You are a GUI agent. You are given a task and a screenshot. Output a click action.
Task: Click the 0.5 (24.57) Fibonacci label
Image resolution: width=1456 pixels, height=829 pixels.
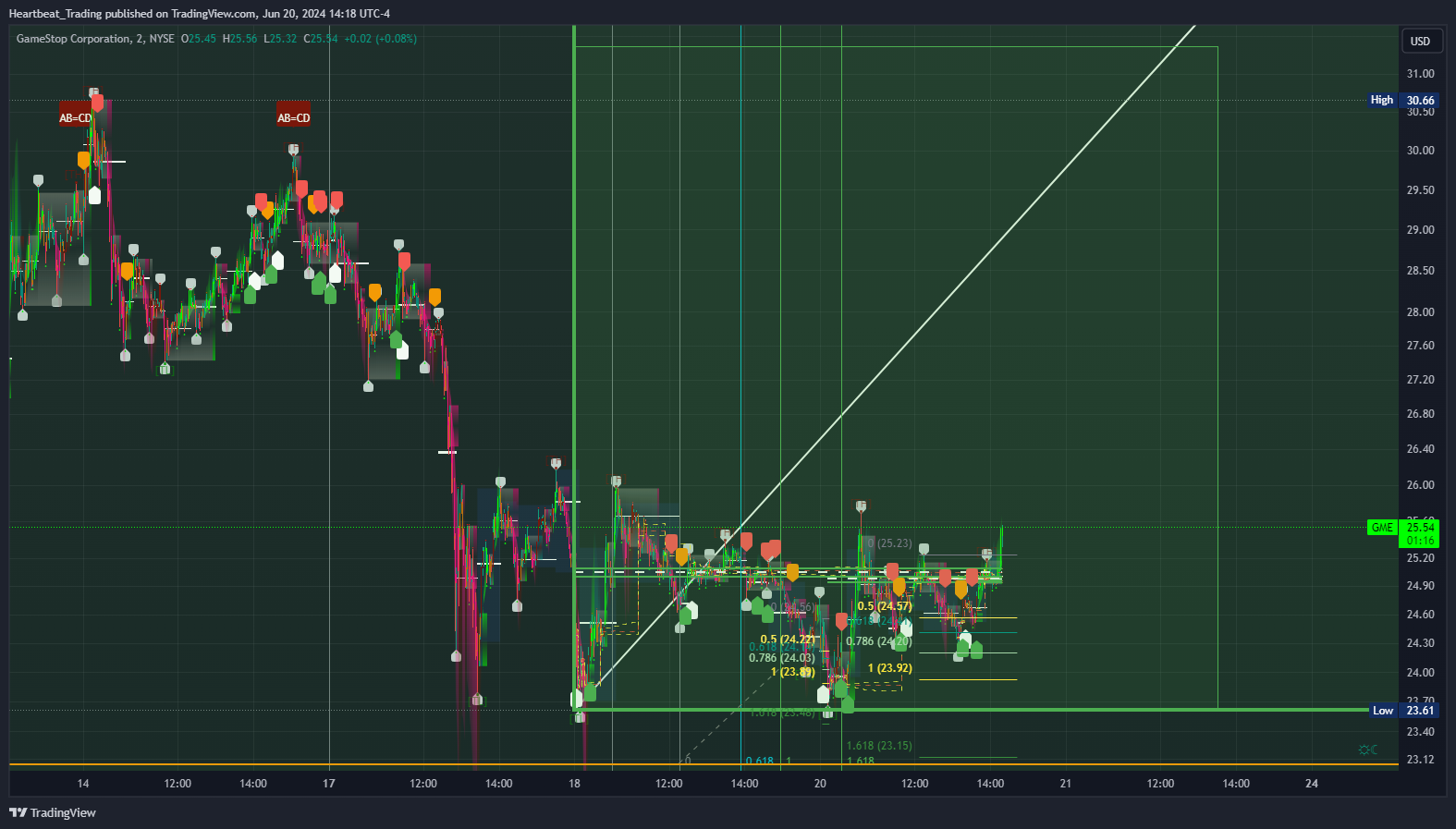pyautogui.click(x=885, y=606)
